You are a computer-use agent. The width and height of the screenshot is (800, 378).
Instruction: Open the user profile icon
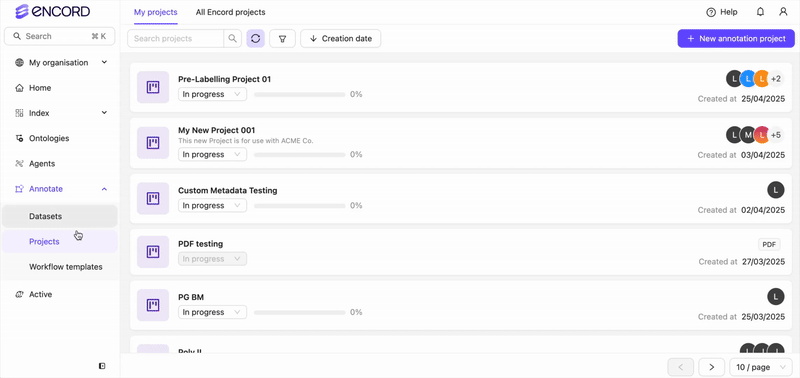coord(783,12)
